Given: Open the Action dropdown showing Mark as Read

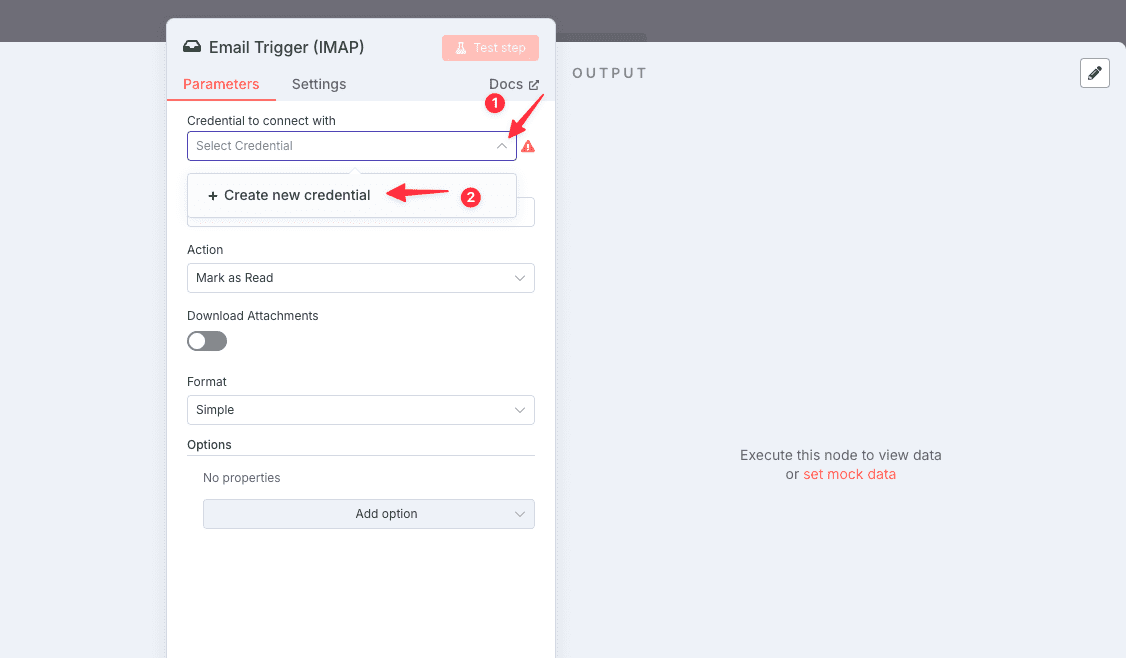Looking at the screenshot, I should tap(360, 278).
